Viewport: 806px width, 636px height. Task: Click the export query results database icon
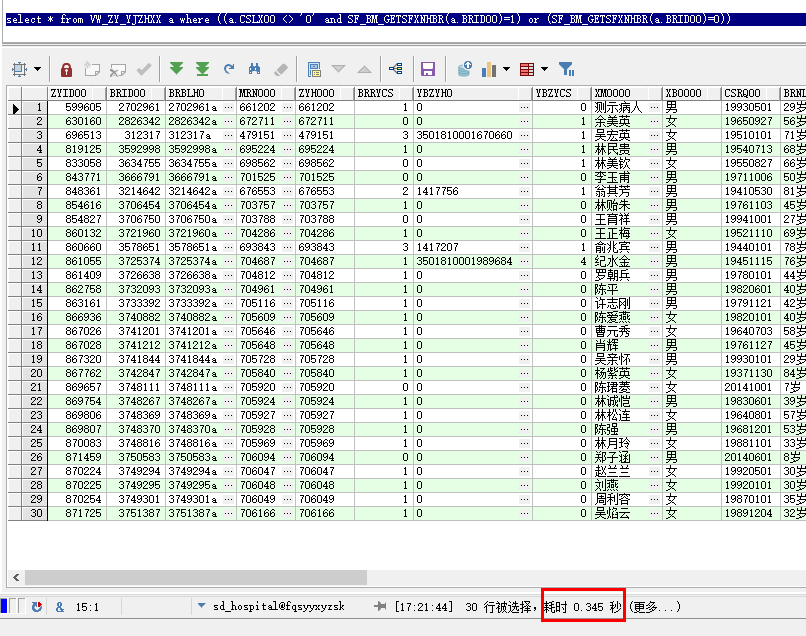pyautogui.click(x=464, y=69)
